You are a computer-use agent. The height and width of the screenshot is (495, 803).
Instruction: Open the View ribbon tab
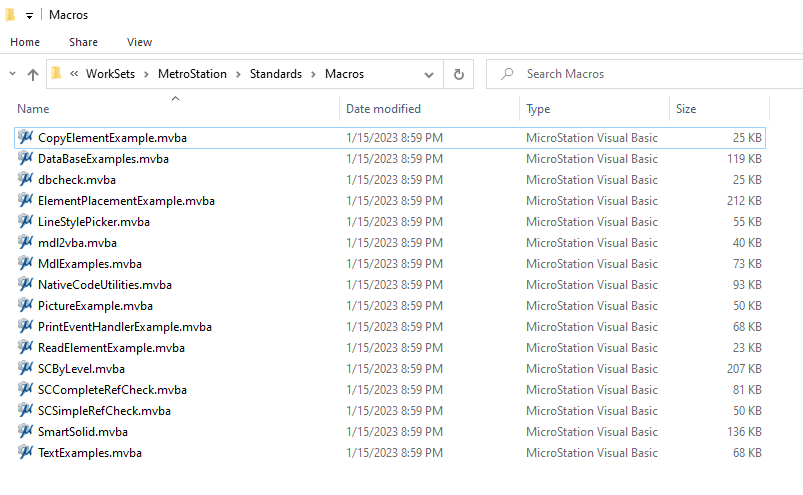139,42
